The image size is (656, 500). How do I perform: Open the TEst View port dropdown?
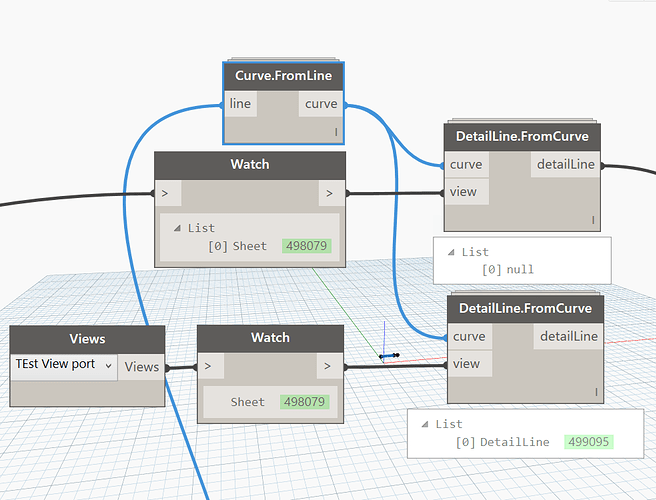click(x=64, y=365)
